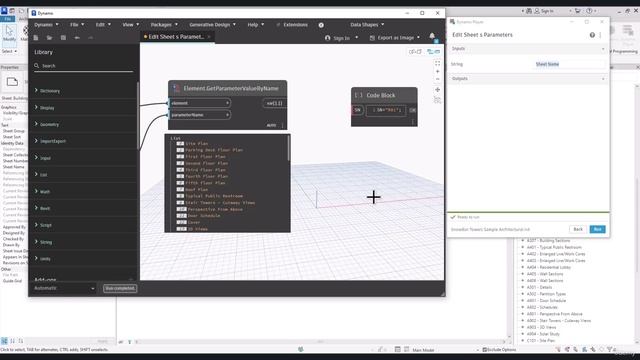Click the Save icon in Dynamo toolbar
Viewport: 640px width, 360px height.
pyautogui.click(x=63, y=38)
